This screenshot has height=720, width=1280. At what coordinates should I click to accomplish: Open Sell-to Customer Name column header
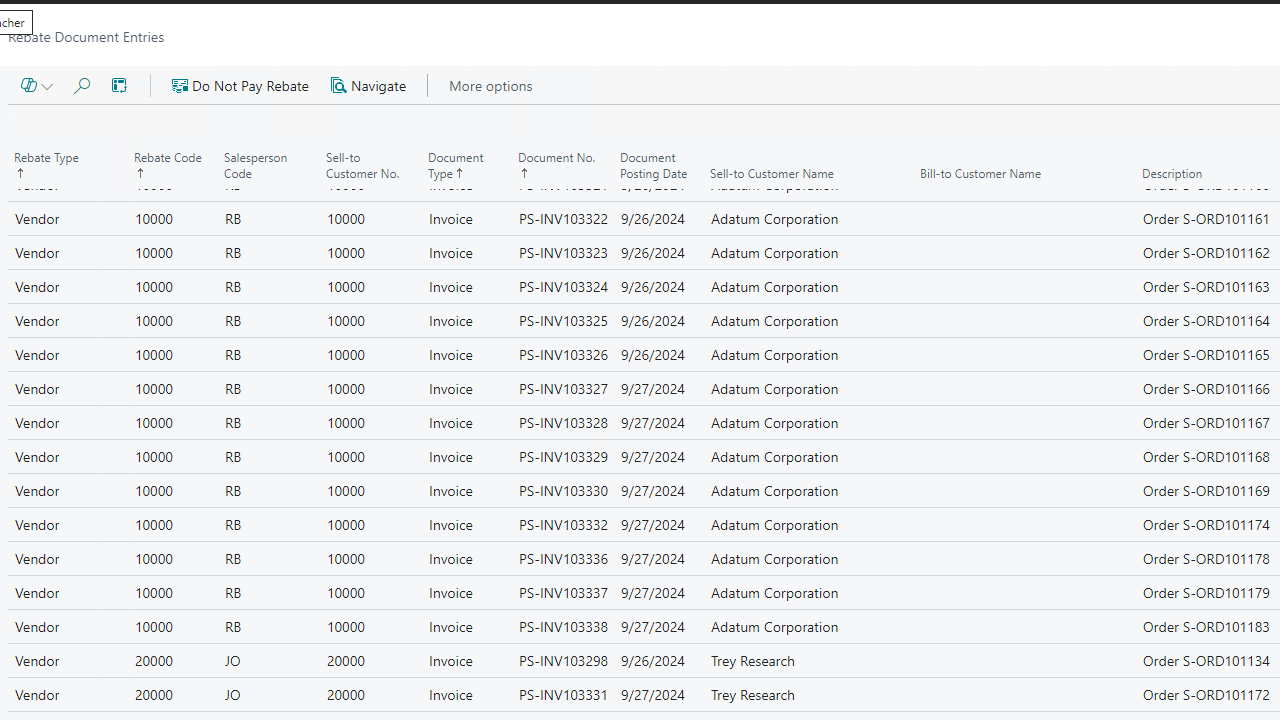pos(771,174)
